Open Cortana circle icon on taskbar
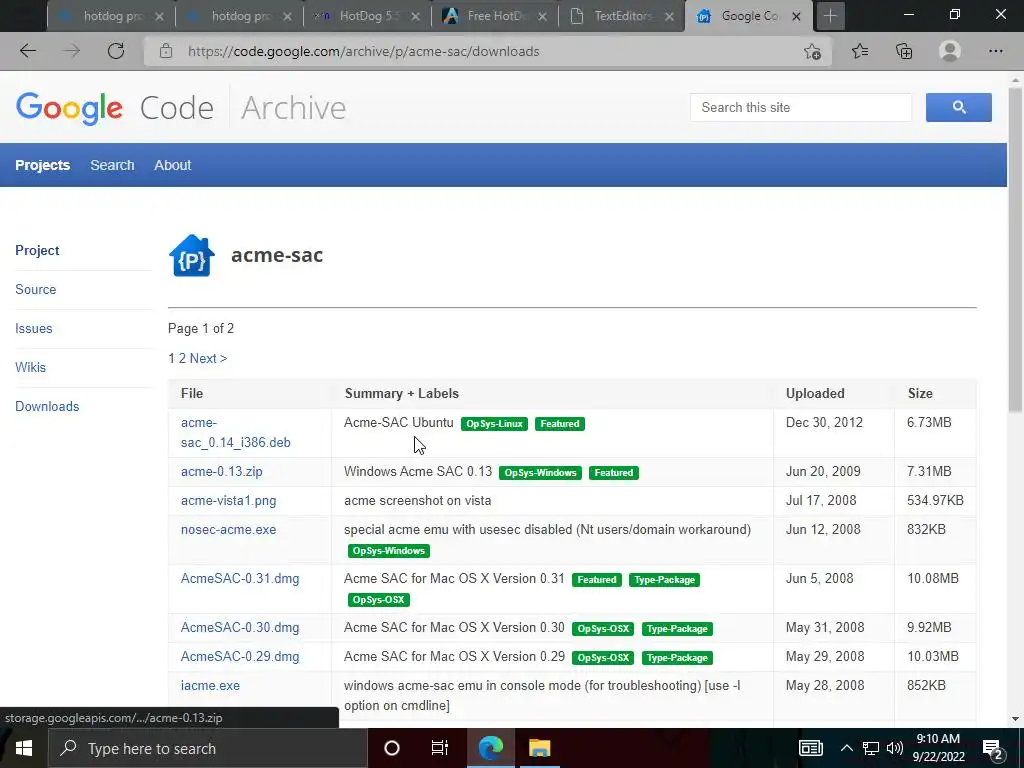1024x768 pixels. point(392,748)
